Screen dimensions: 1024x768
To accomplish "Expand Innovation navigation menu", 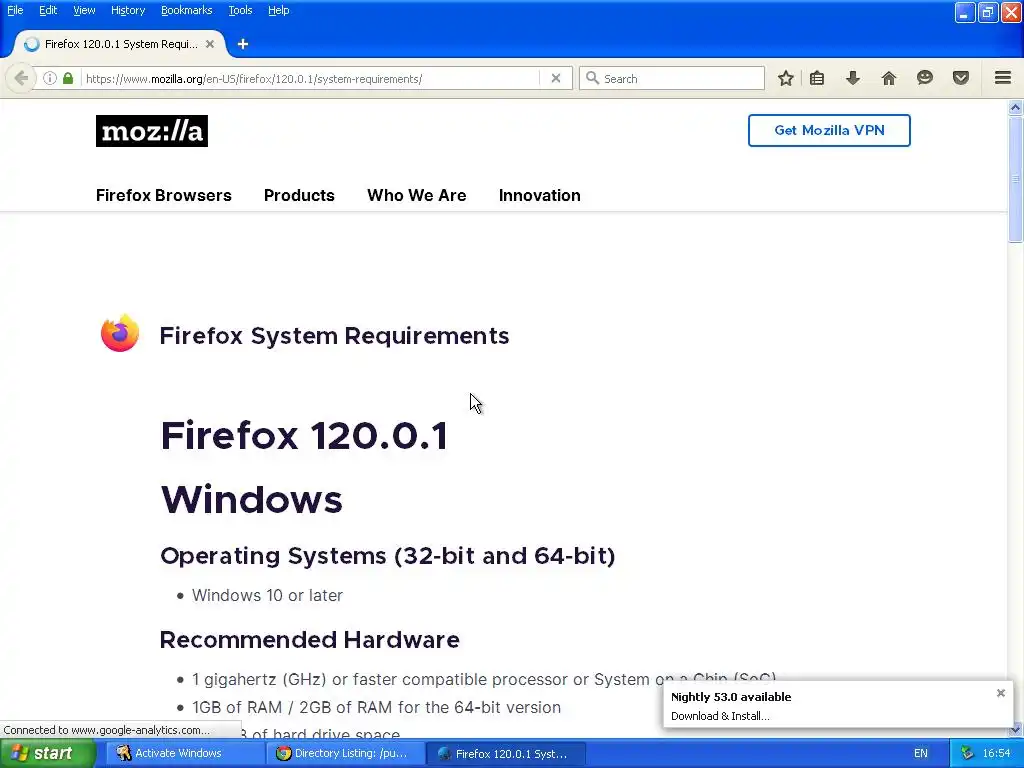I will coord(539,195).
